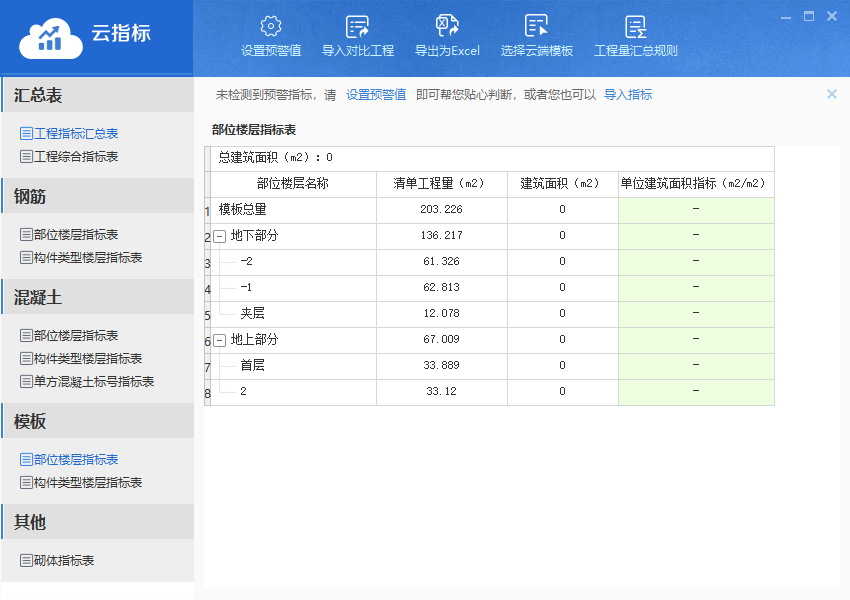The height and width of the screenshot is (600, 850).
Task: Click the 首层 row name
Action: (x=253, y=365)
